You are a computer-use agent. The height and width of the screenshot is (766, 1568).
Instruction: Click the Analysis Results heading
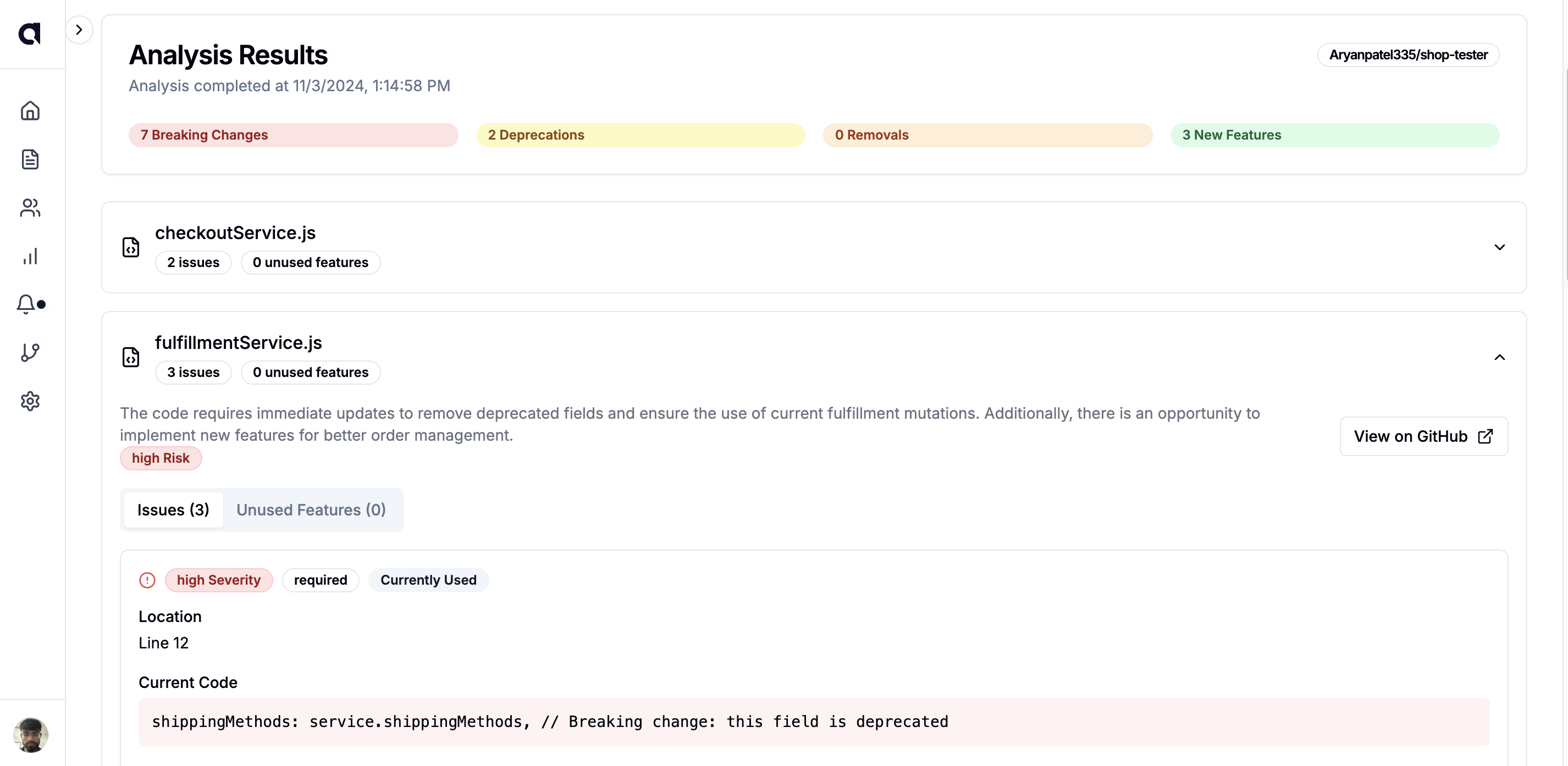click(x=228, y=55)
